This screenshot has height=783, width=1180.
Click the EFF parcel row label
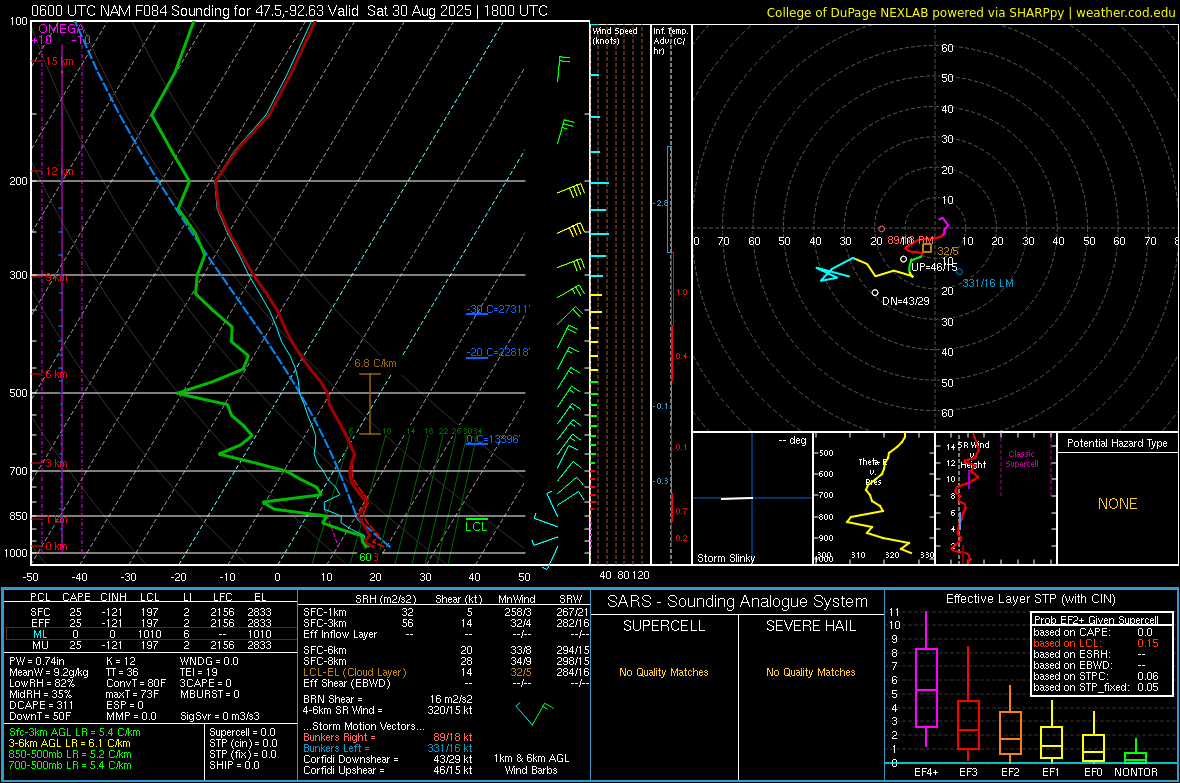[40, 623]
